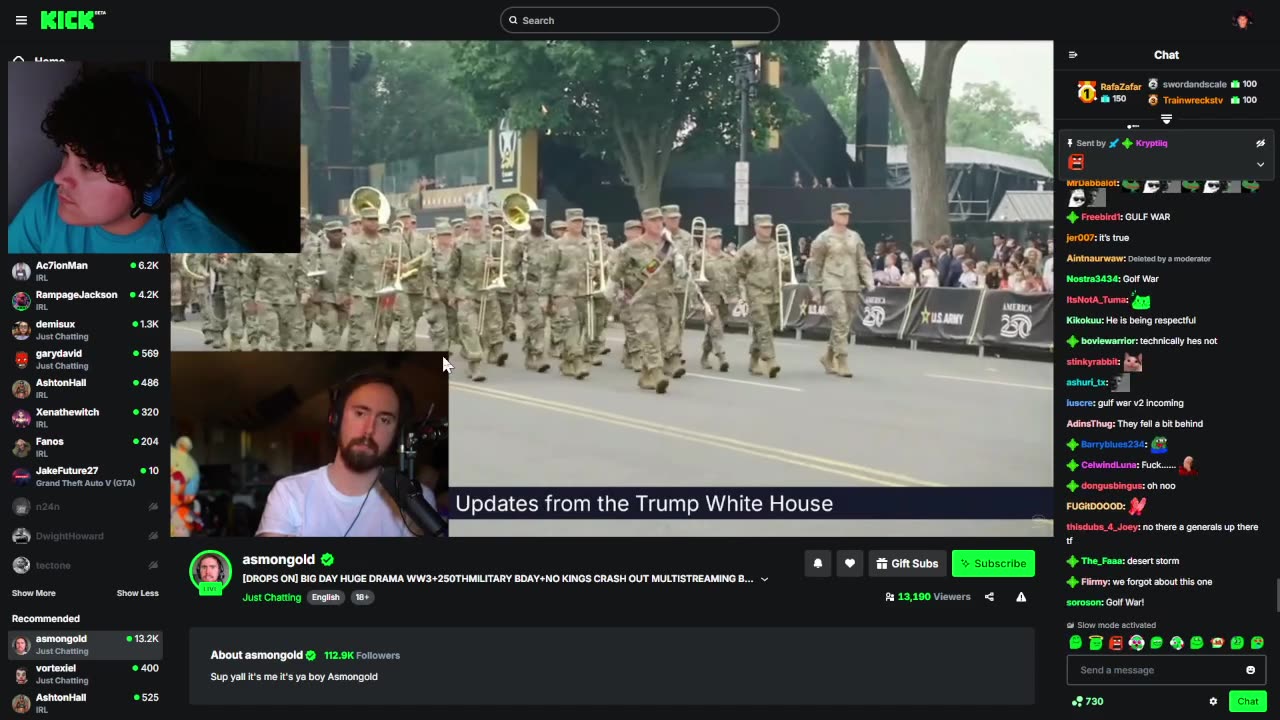The width and height of the screenshot is (1280, 720).
Task: Open the hamburger navigation menu
Action: [x=21, y=20]
